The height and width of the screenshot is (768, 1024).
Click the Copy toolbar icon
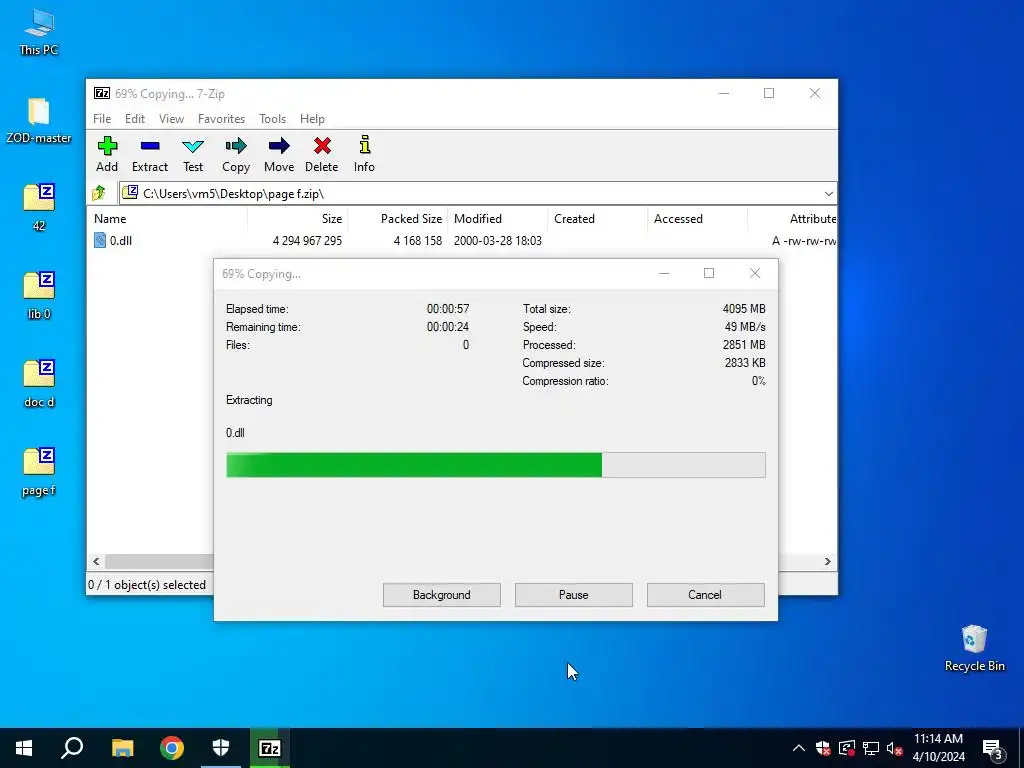coord(236,154)
